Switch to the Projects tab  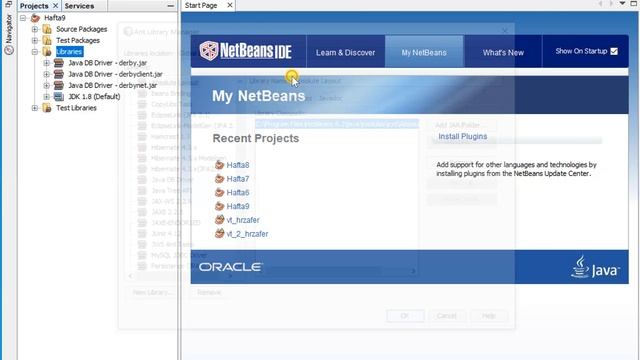click(x=34, y=6)
